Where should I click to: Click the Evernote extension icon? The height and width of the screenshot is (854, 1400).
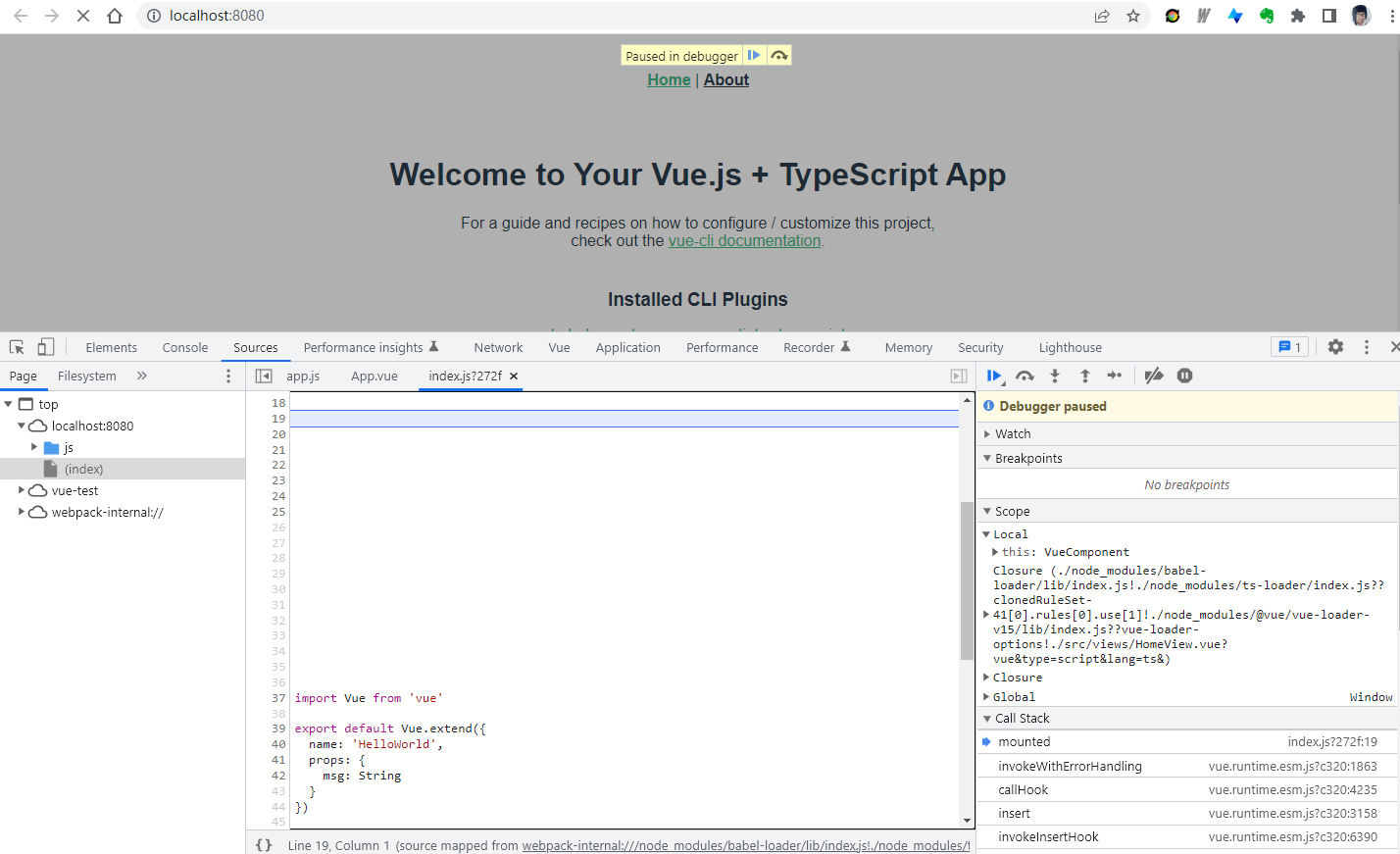[1267, 16]
